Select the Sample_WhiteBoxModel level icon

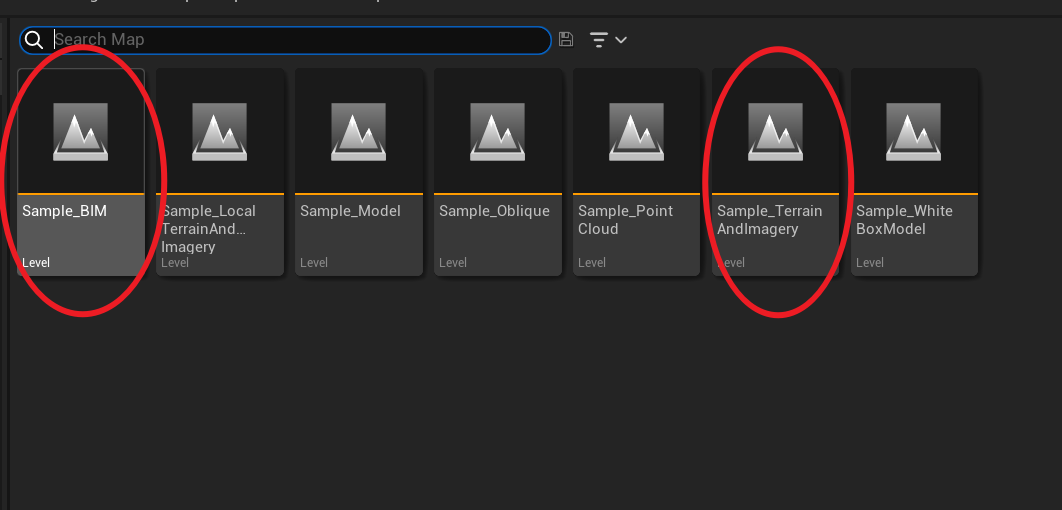click(x=914, y=132)
